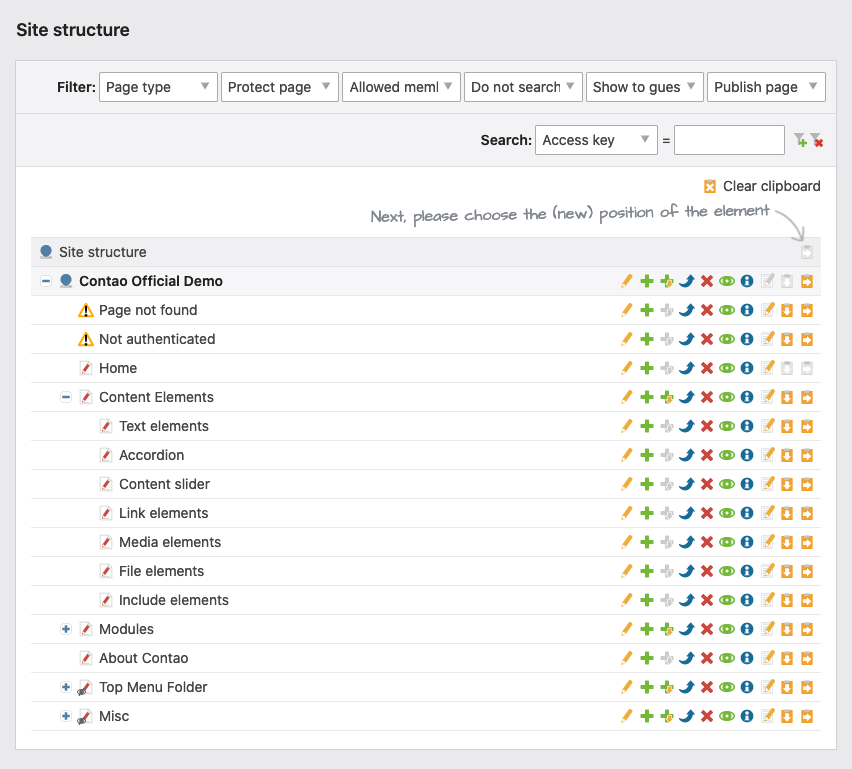The image size is (852, 769).
Task: Delete the Accordion page
Action: point(707,455)
